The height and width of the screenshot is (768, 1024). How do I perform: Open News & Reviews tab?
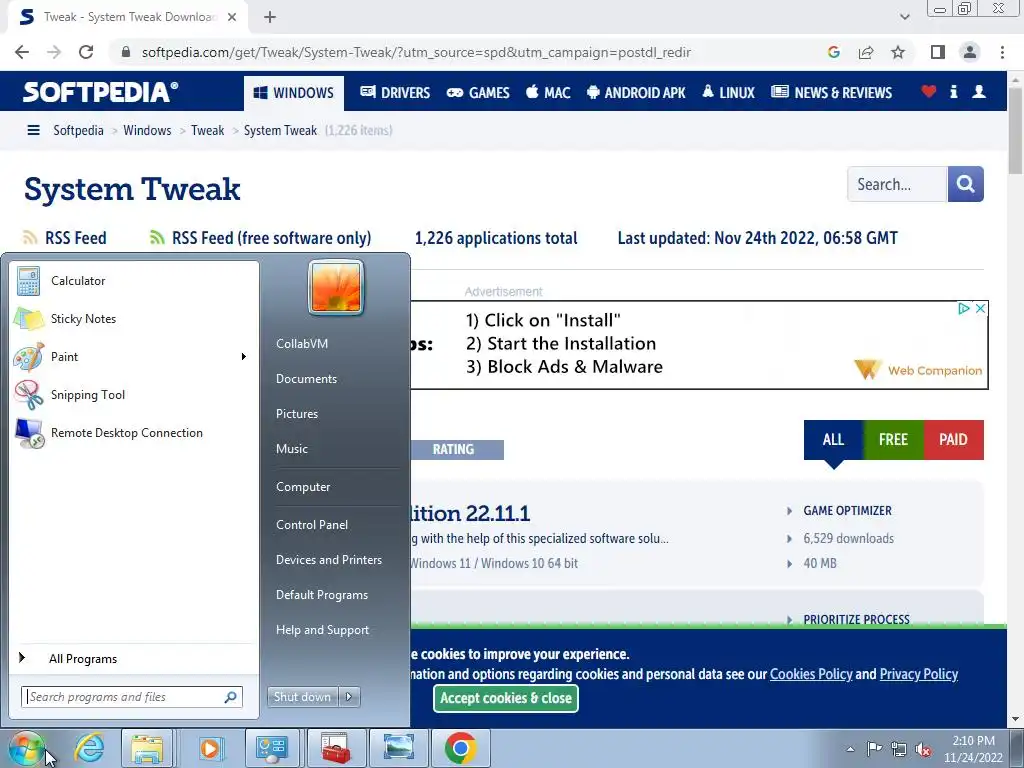pyautogui.click(x=831, y=93)
